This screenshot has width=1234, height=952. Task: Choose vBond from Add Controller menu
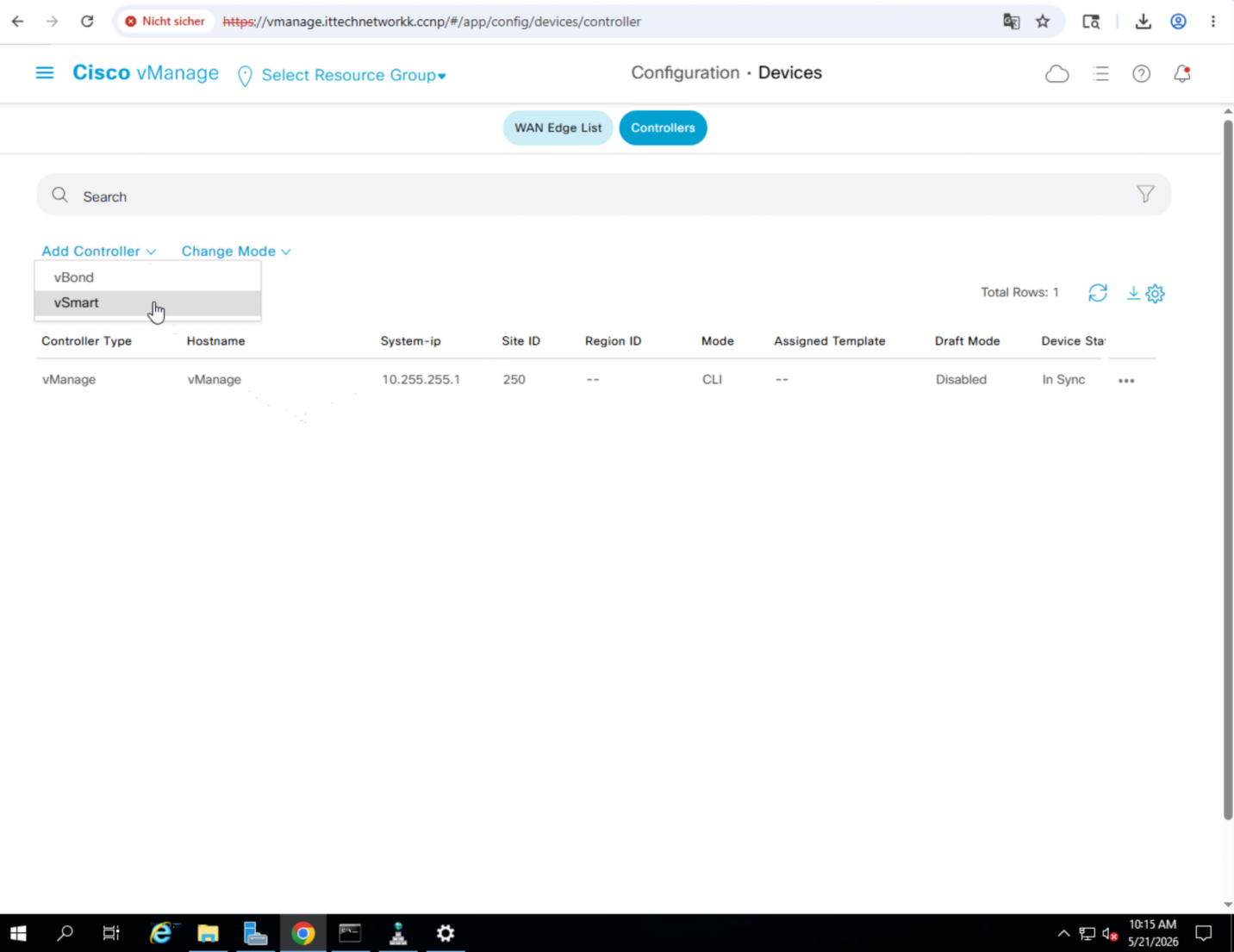point(147,277)
